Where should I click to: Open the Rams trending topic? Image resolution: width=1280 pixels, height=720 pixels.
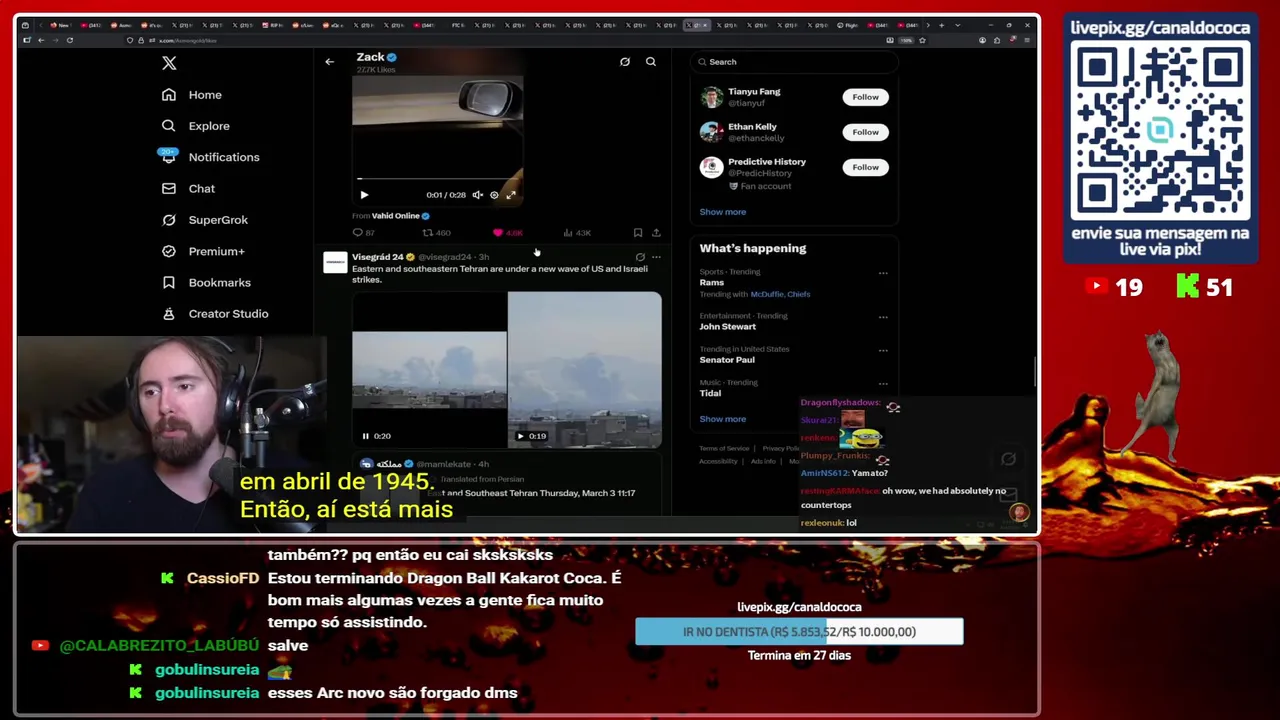pos(712,283)
